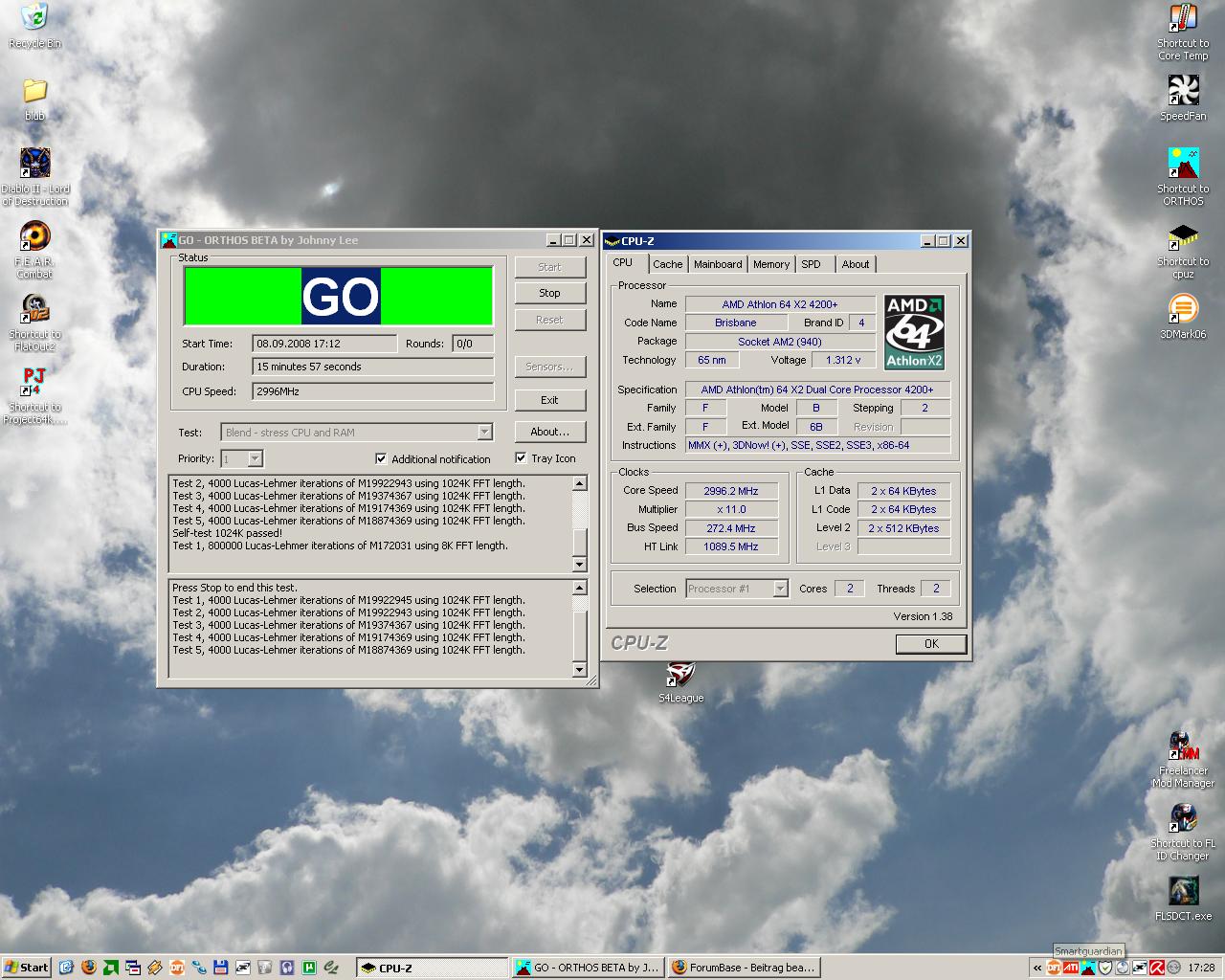Switch to the Mainboard tab in CPU-Z
This screenshot has width=1225, height=980.
pyautogui.click(x=718, y=264)
